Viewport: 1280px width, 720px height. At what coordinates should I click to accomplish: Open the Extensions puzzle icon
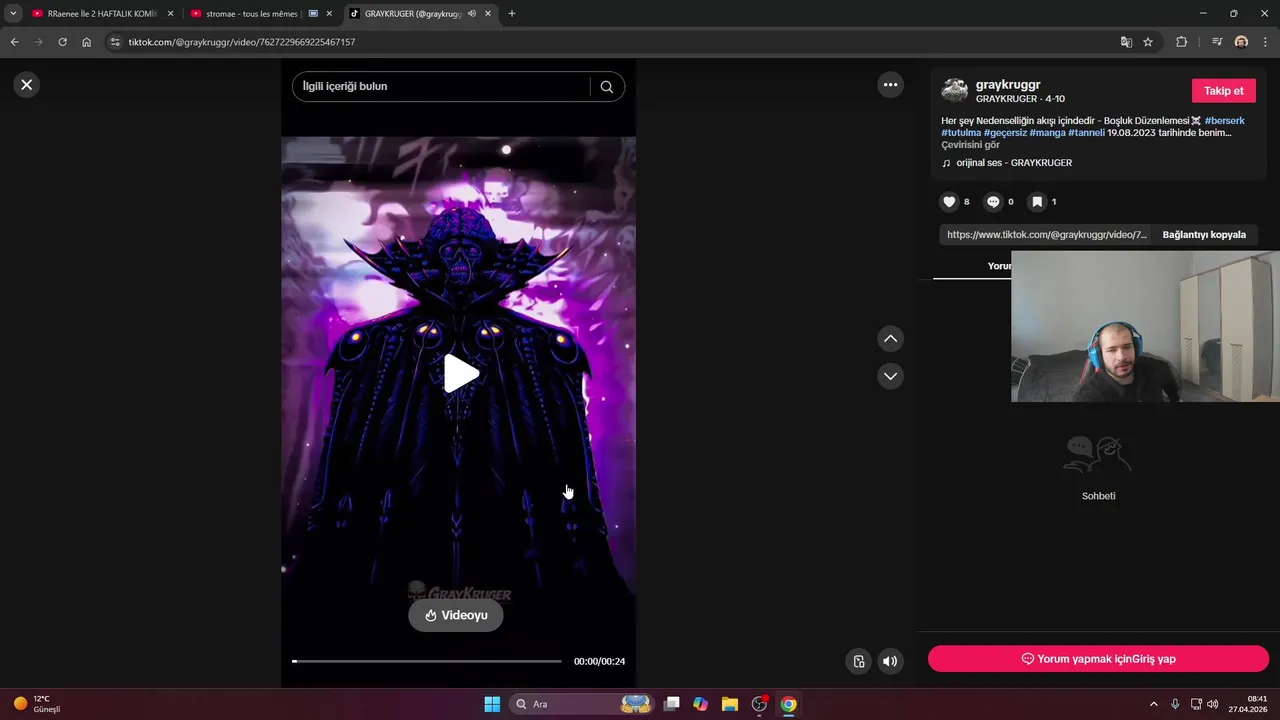coord(1181,42)
